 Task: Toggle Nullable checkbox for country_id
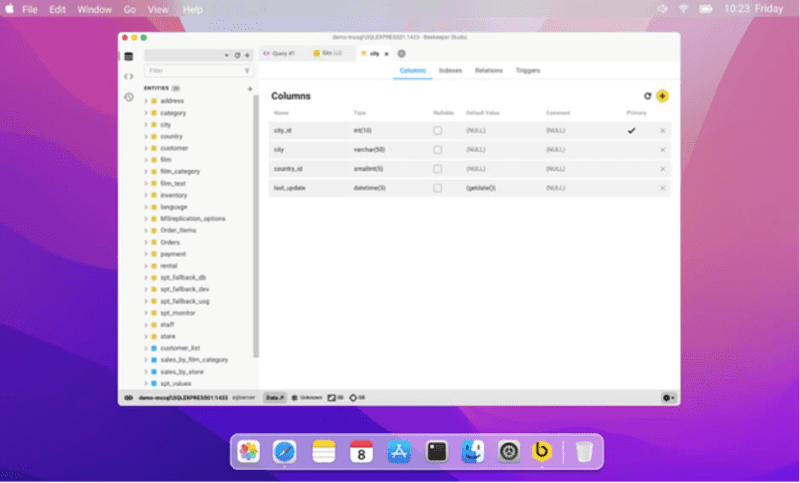tap(437, 169)
